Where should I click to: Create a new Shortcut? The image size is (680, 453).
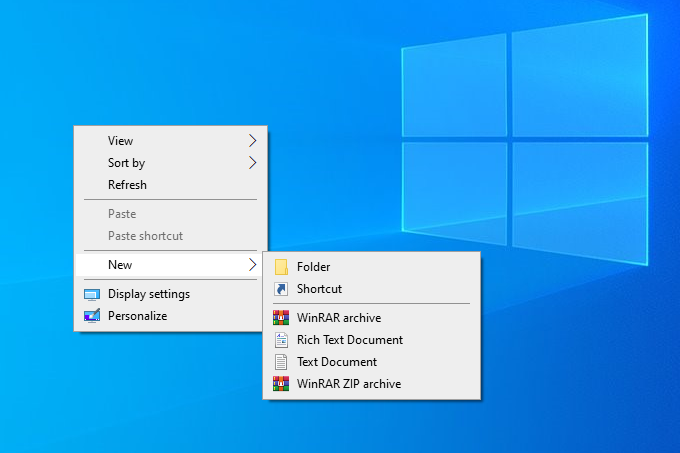tap(372, 289)
